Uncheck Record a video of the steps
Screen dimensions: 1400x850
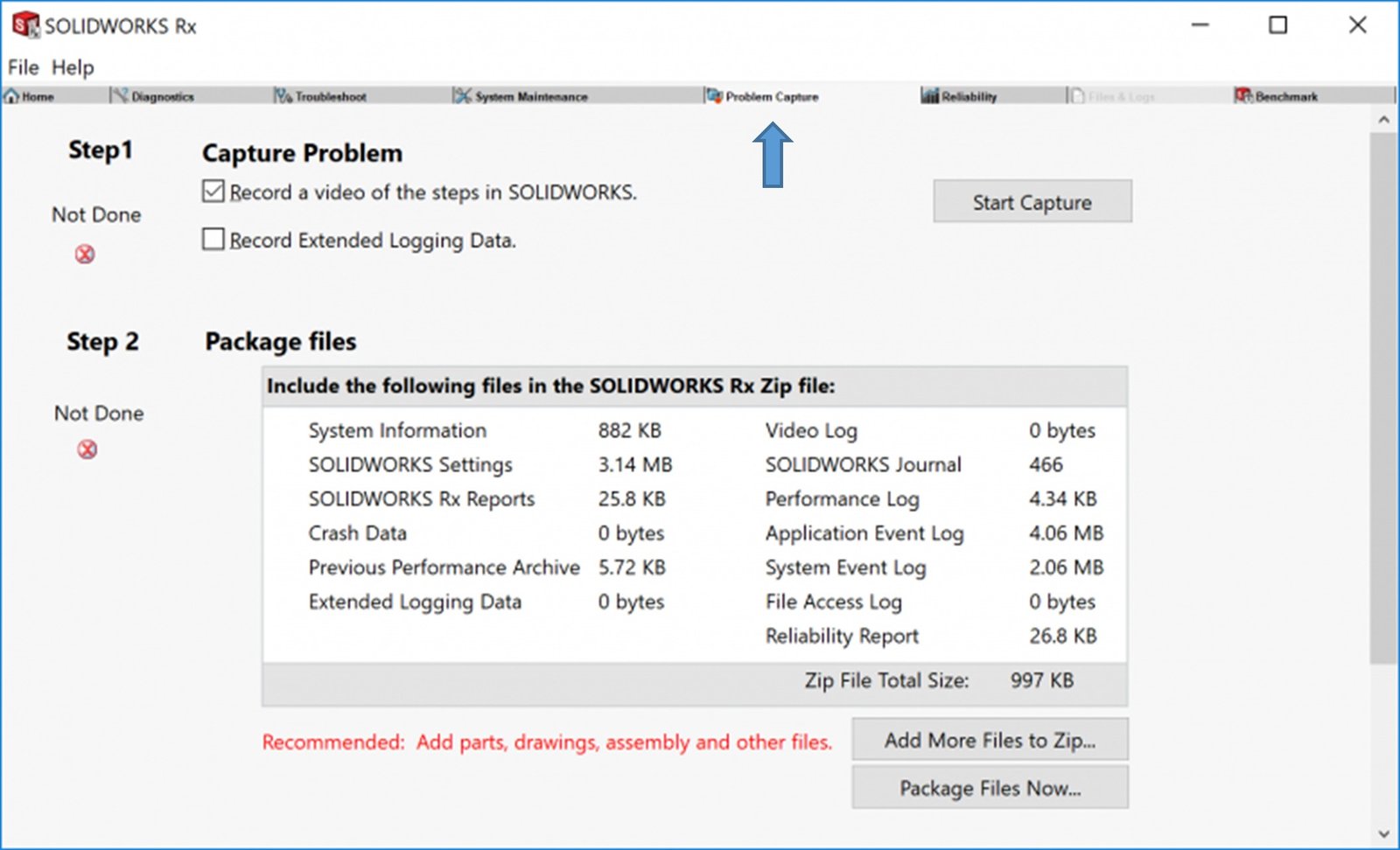pos(213,192)
